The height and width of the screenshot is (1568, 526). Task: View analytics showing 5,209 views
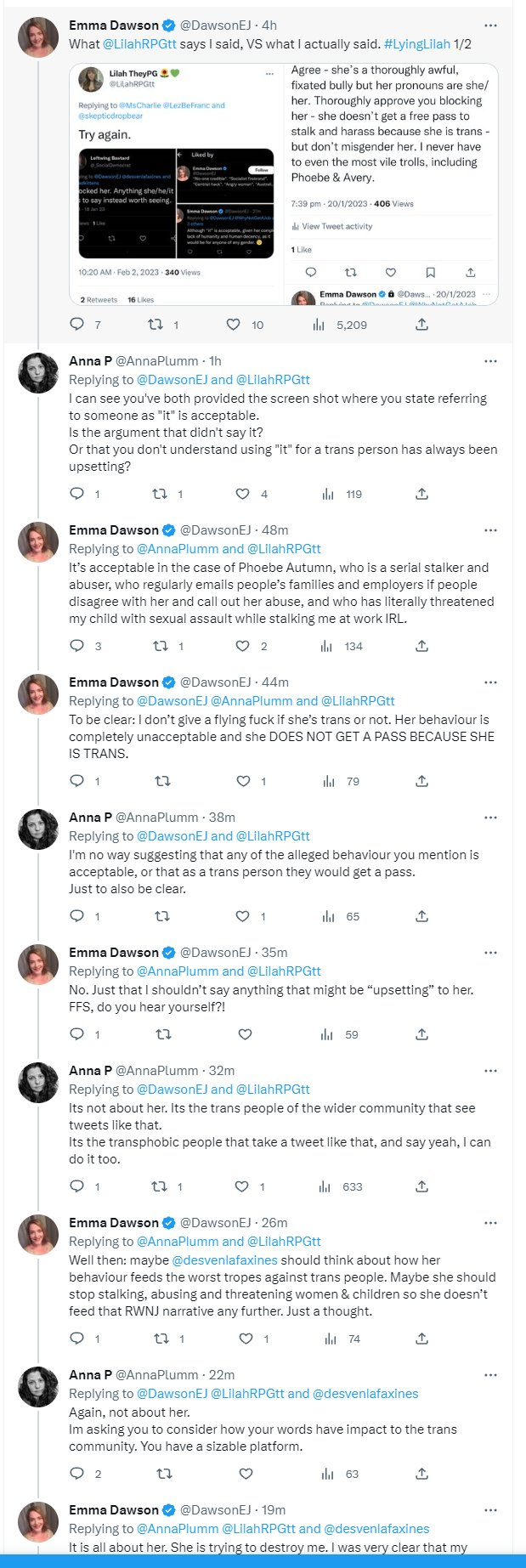pyautogui.click(x=340, y=325)
